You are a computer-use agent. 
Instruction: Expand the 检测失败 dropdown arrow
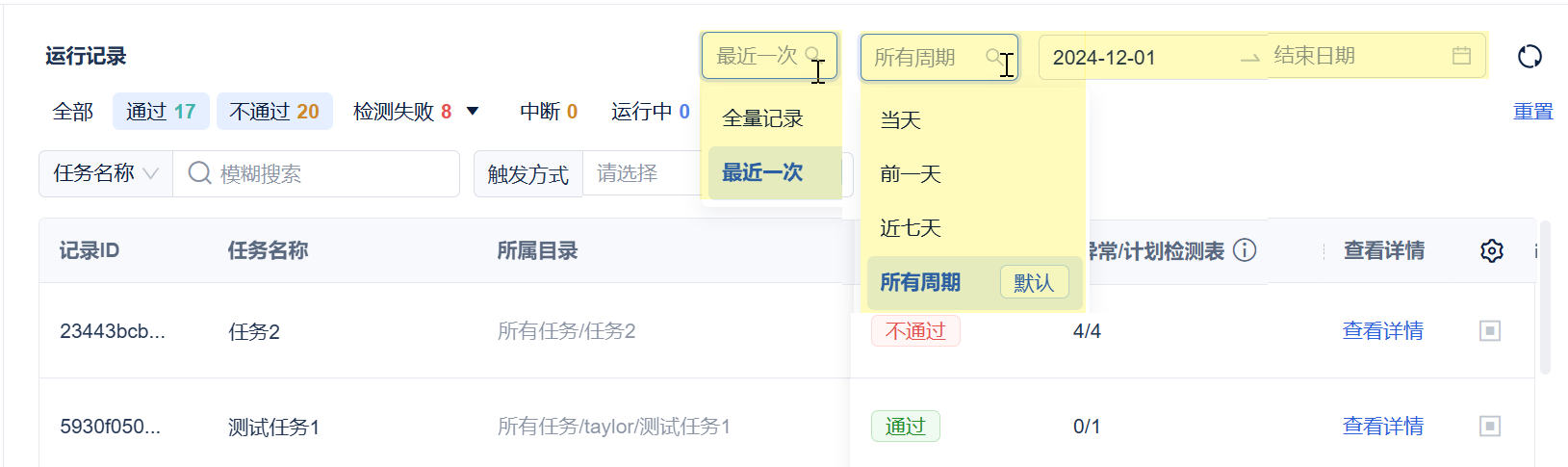click(x=473, y=112)
